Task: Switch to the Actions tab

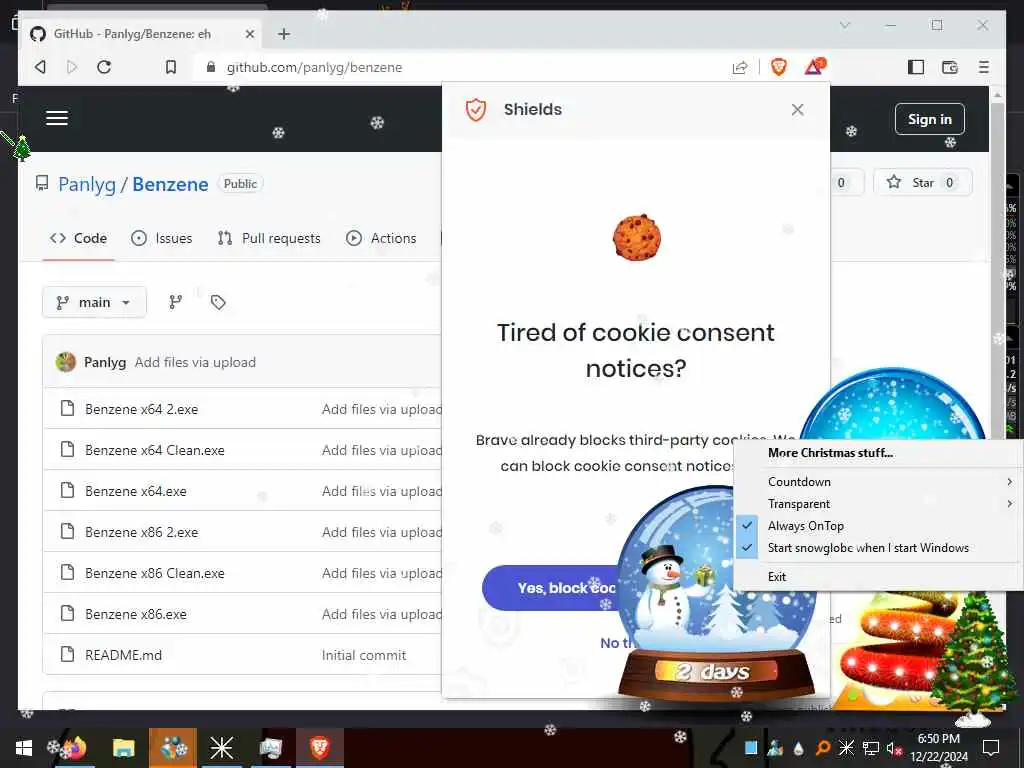Action: point(381,238)
